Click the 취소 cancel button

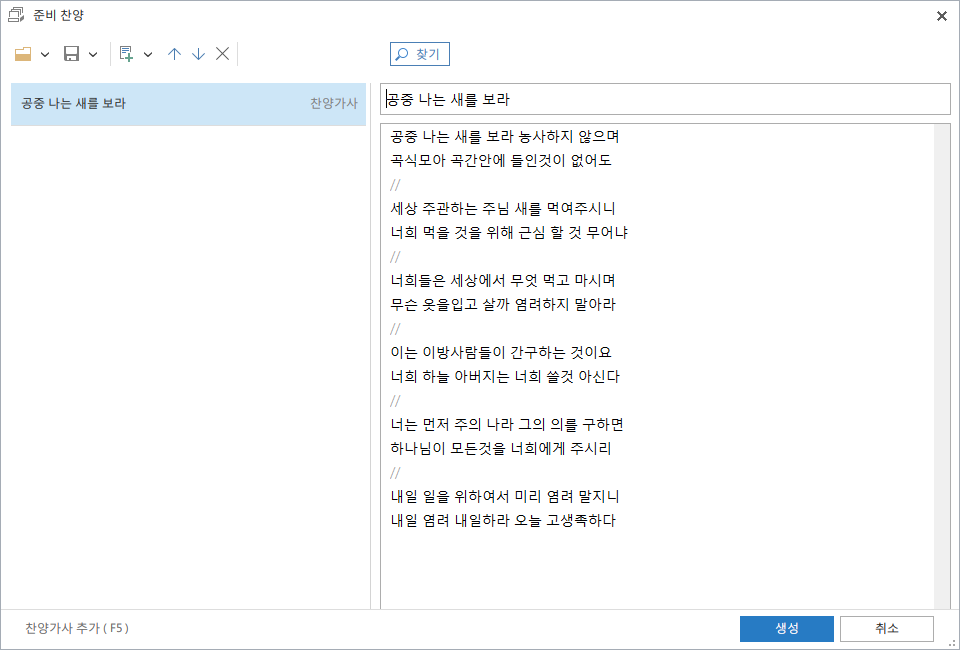coord(887,629)
